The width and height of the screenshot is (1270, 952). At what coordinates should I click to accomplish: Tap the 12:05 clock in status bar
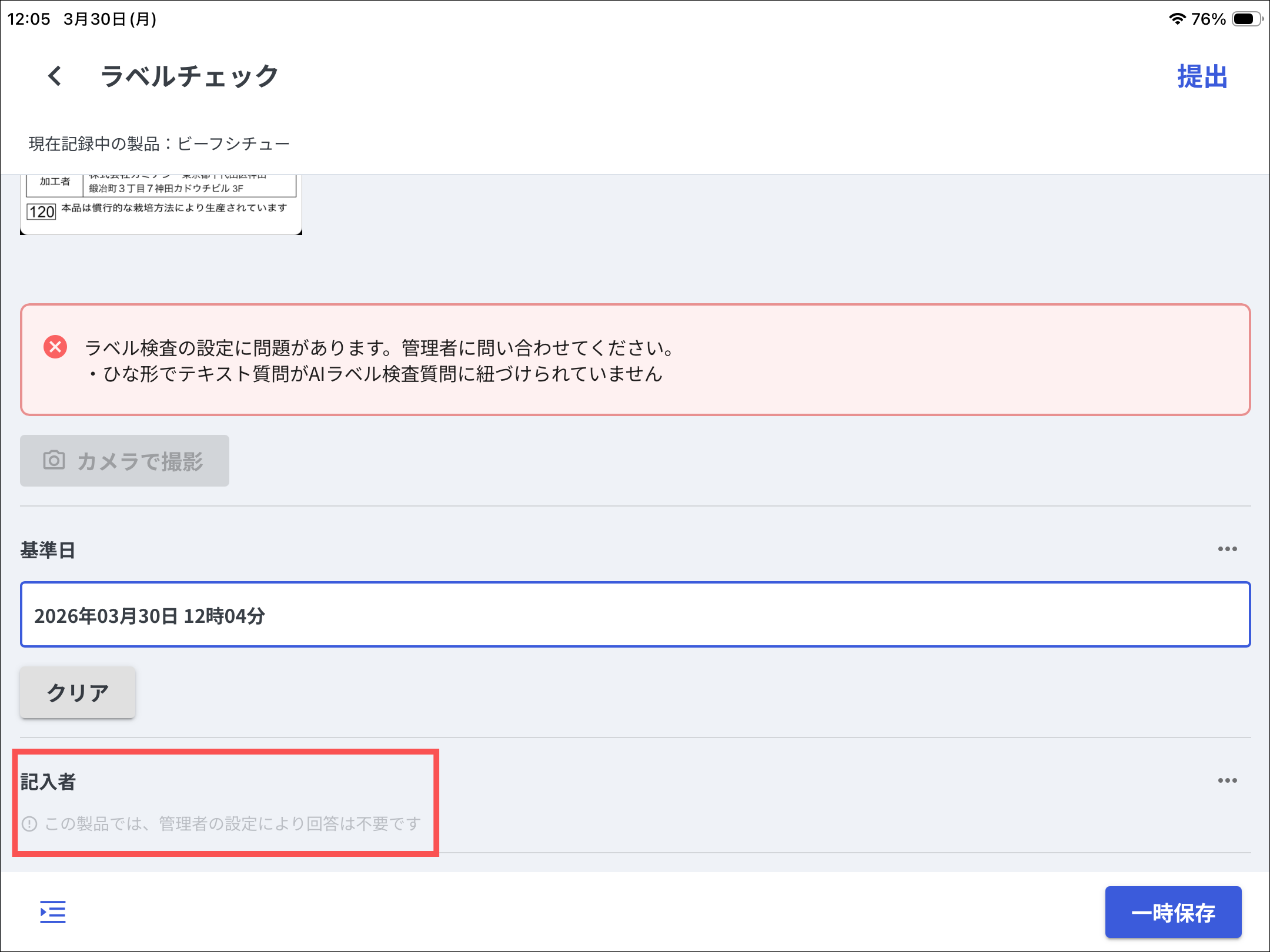click(x=29, y=19)
